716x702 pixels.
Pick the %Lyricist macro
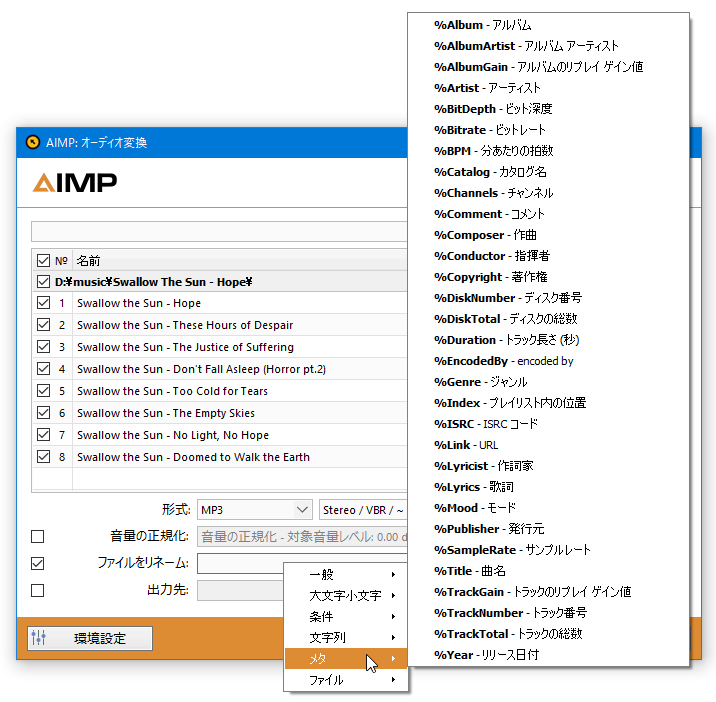[x=548, y=466]
